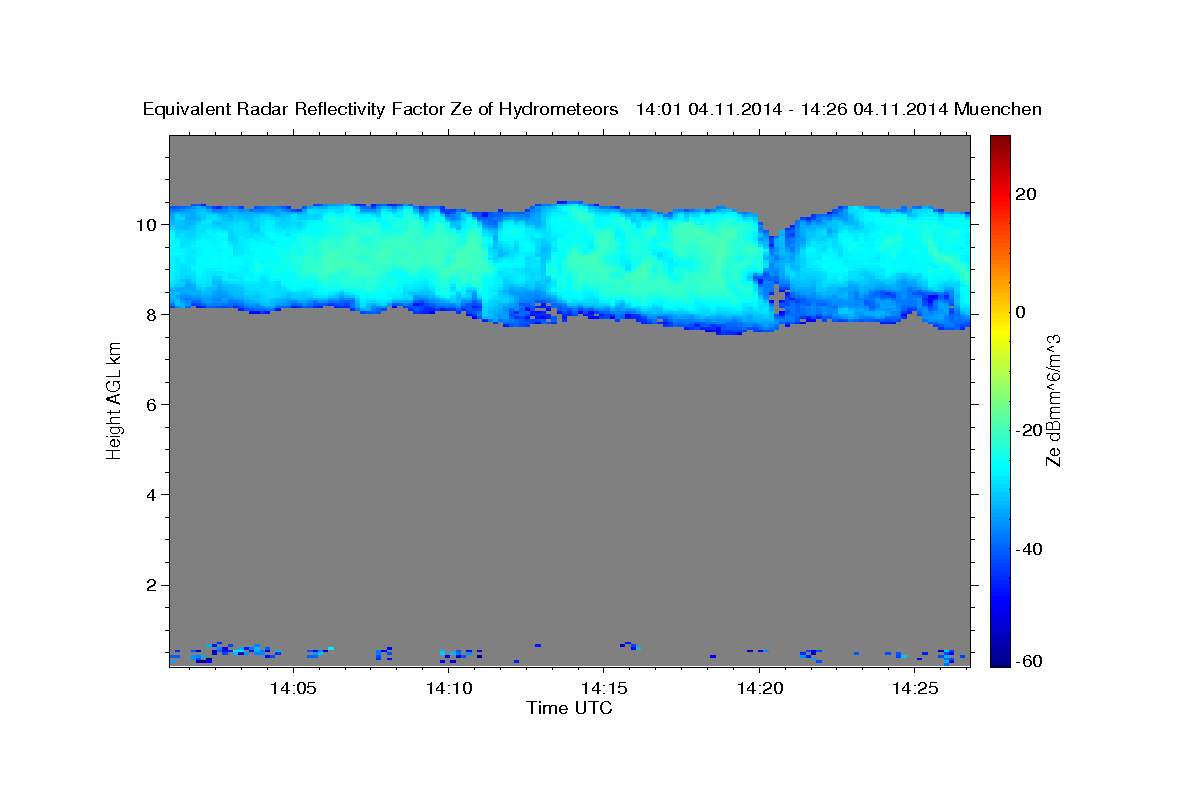Viewport: 1200px width, 800px height.
Task: Select the height tick label 2
Action: (x=151, y=585)
